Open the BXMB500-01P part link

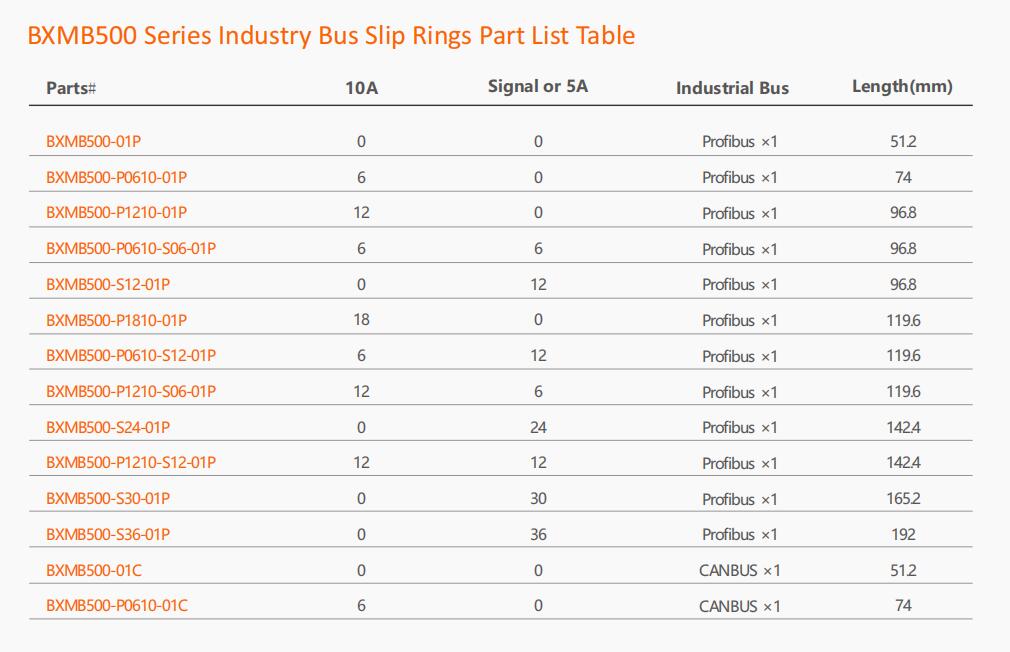click(93, 141)
